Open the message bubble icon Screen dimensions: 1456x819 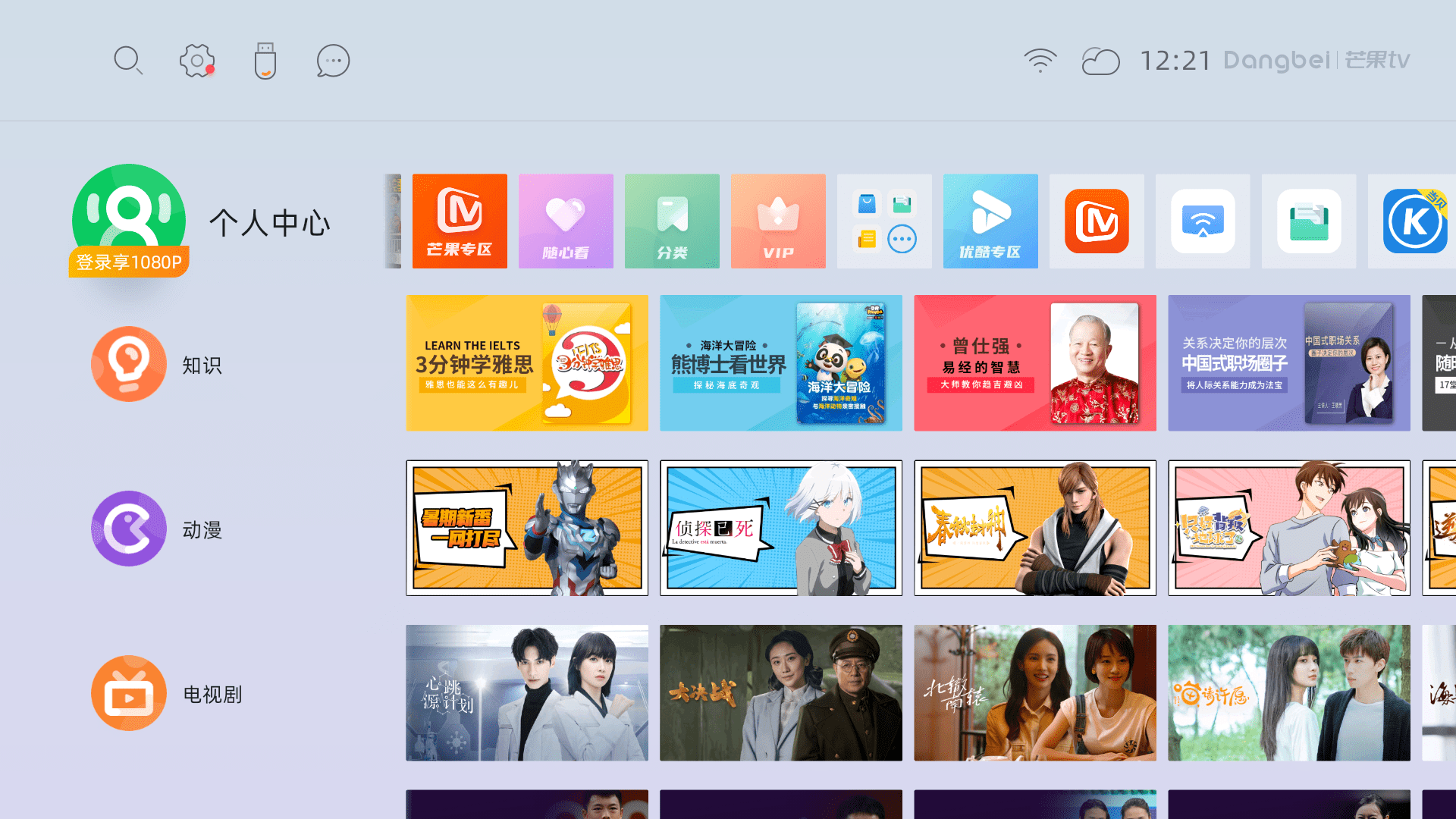pyautogui.click(x=333, y=61)
